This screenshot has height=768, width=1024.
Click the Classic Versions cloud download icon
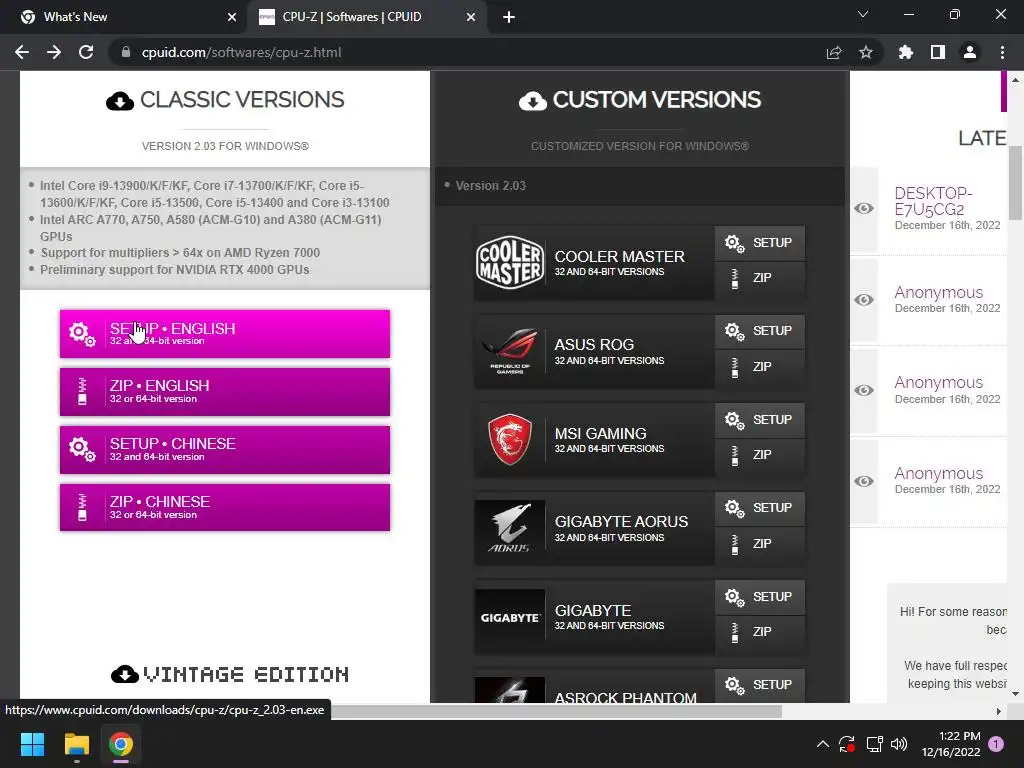pos(120,101)
